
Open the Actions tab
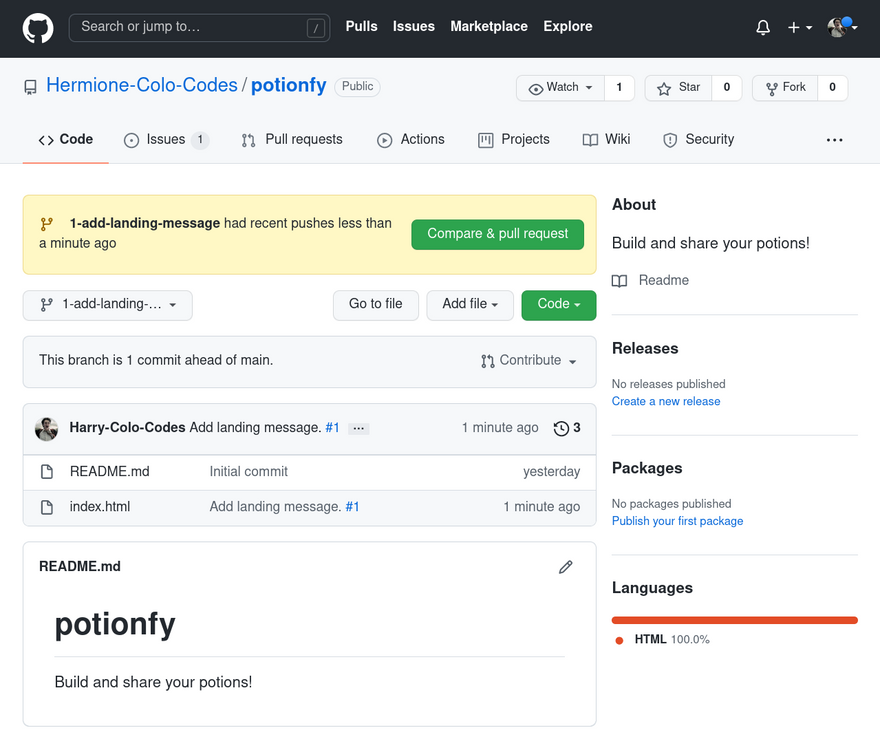pos(411,140)
